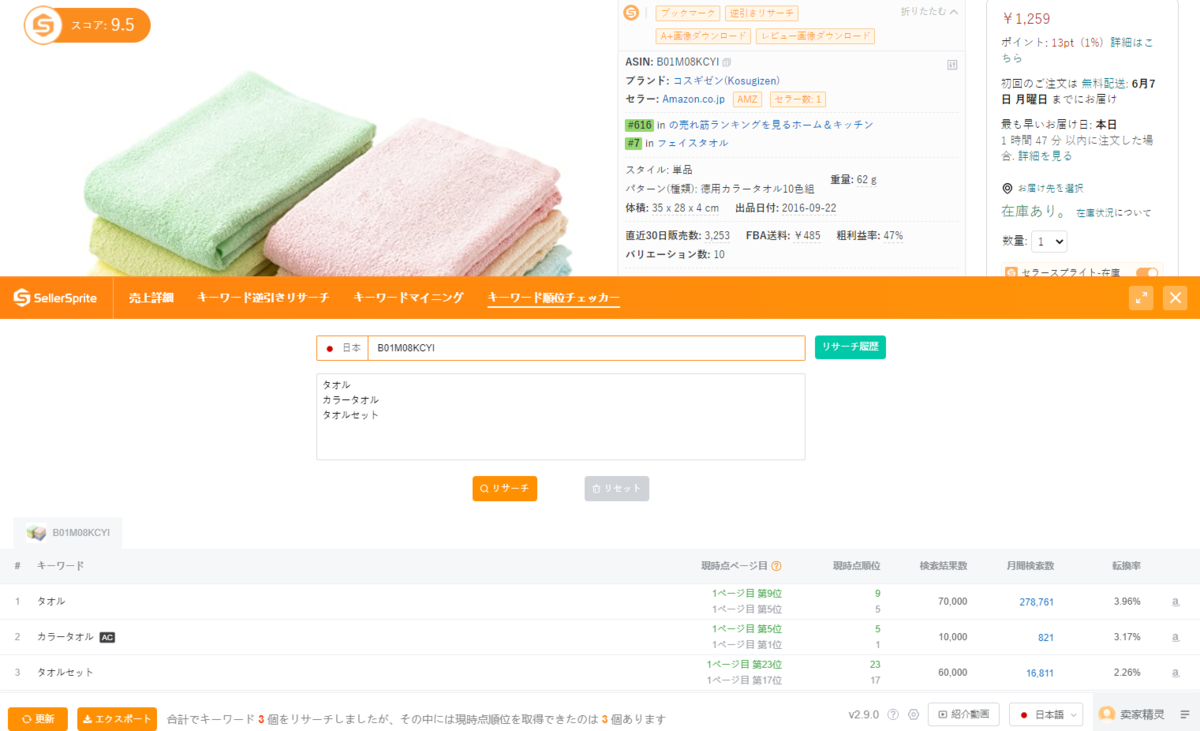Click the 更新 refresh button
Viewport: 1200px width, 731px height.
(x=38, y=719)
